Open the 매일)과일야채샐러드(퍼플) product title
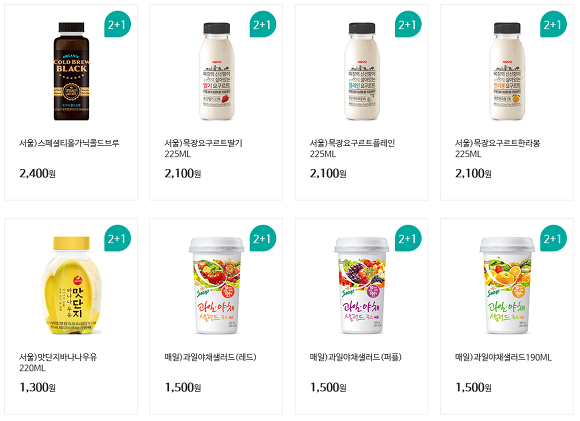The image size is (580, 421). click(355, 357)
